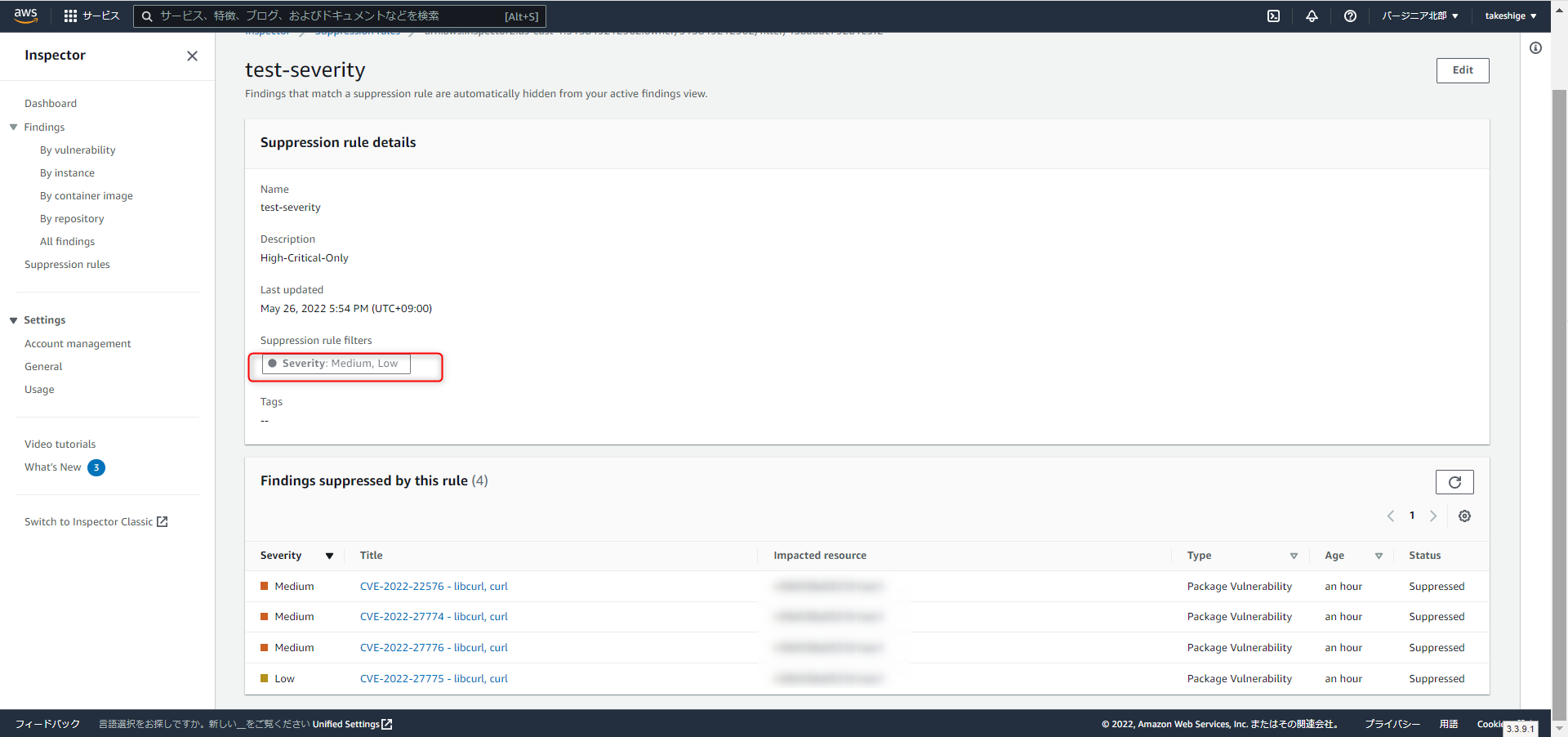The width and height of the screenshot is (1568, 737).
Task: Go to previous findings page
Action: [1391, 516]
